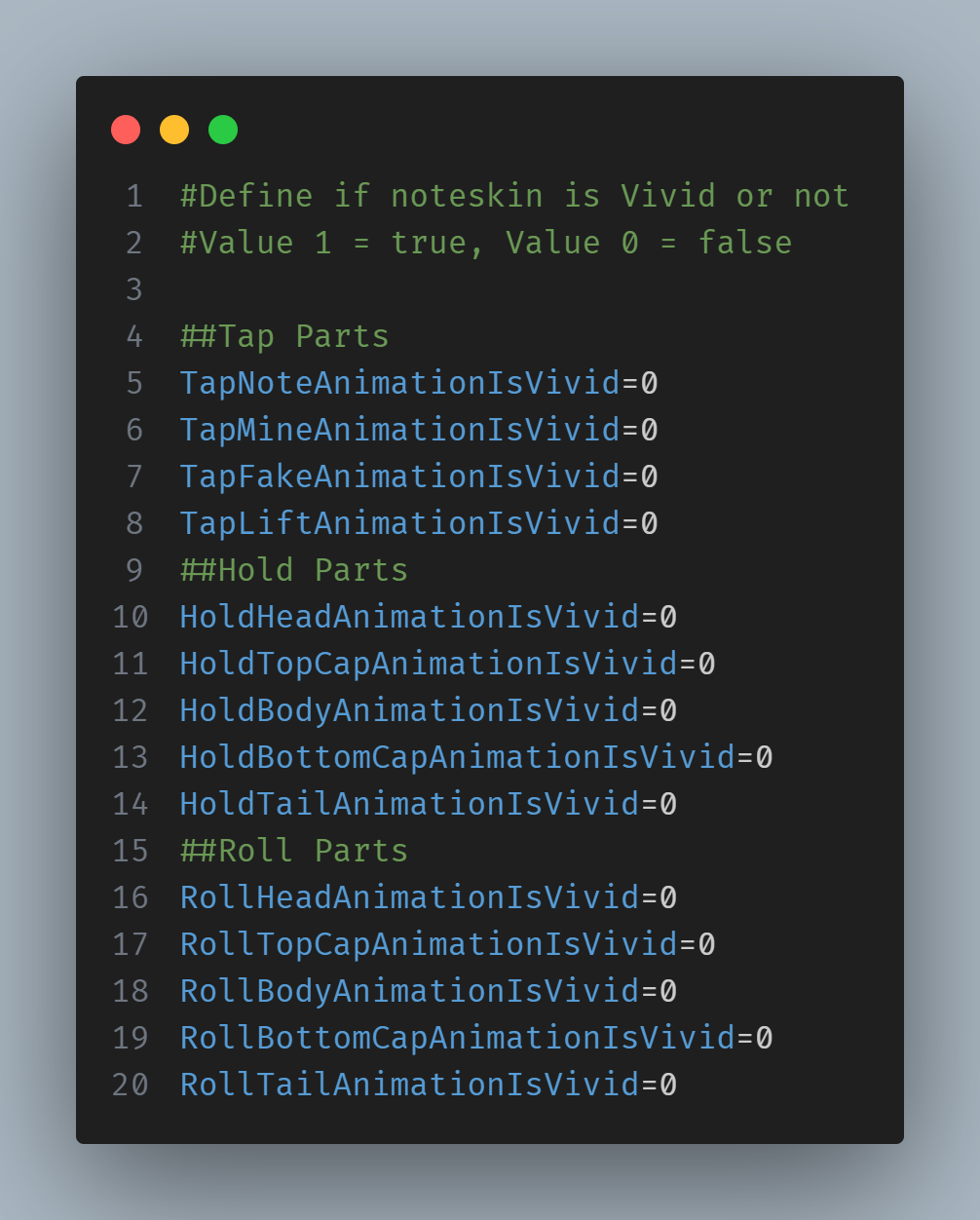
Task: Click the RollBodyAnimationIsVivid key
Action: point(409,991)
